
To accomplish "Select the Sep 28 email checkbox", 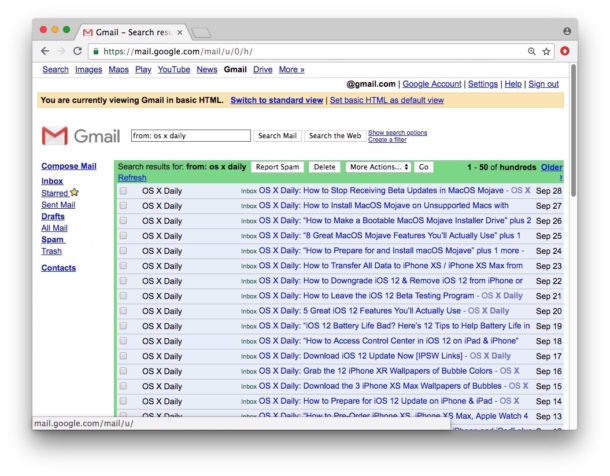I will click(x=123, y=191).
